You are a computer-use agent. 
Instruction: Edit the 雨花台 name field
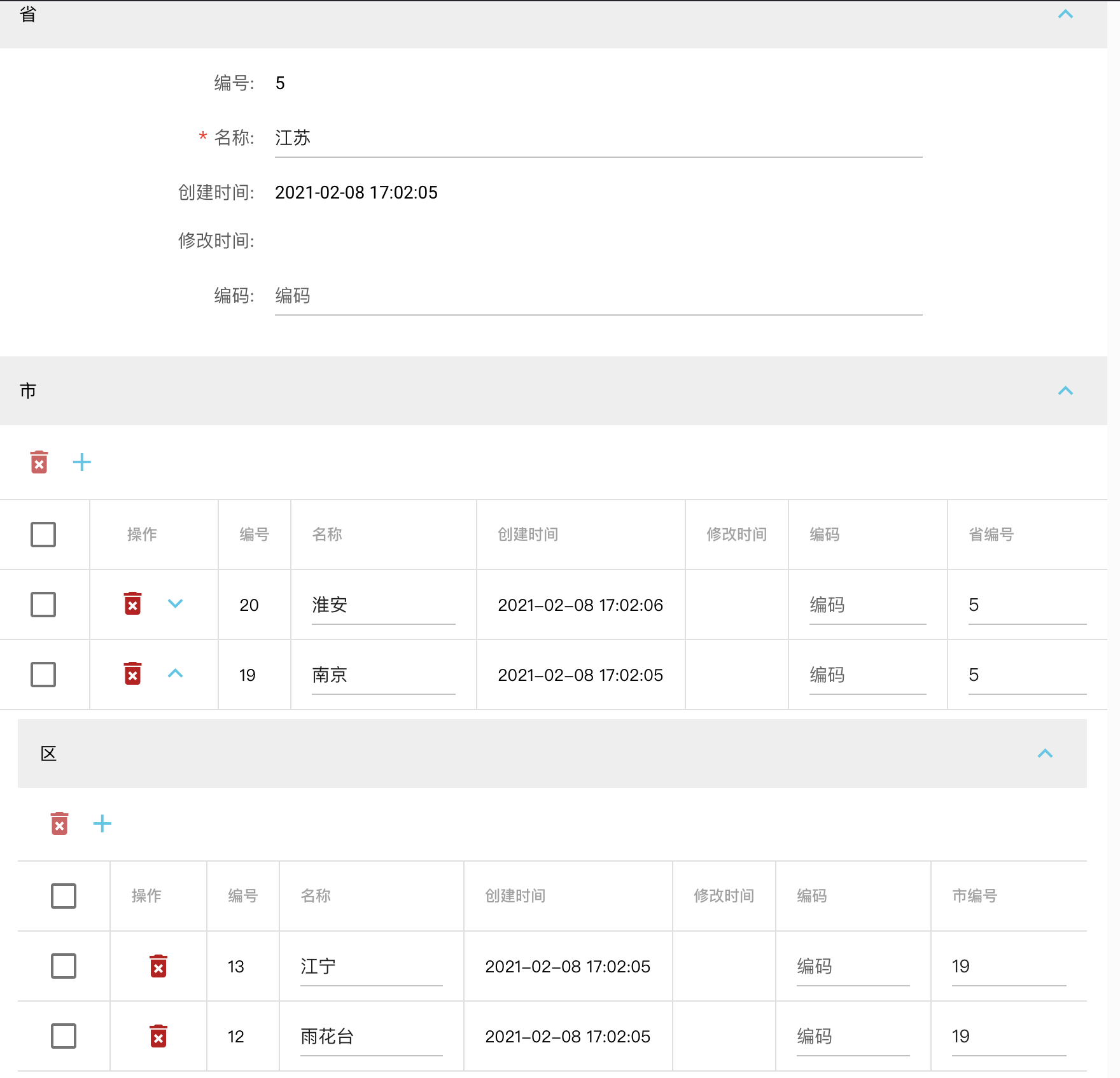coord(371,1037)
